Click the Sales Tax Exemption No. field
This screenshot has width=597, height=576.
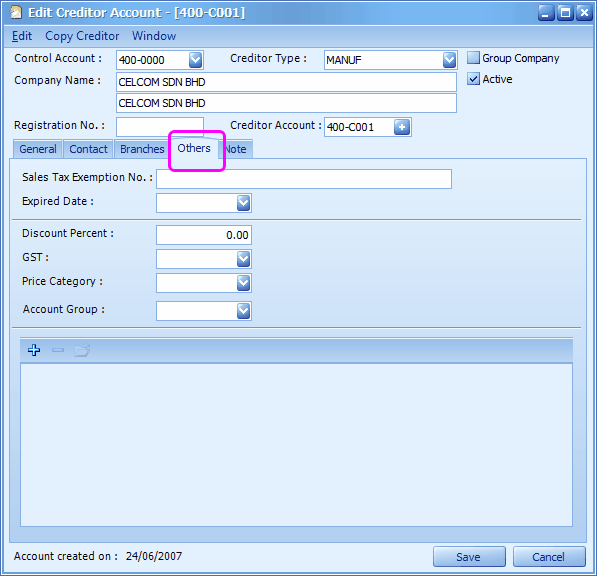coord(304,179)
